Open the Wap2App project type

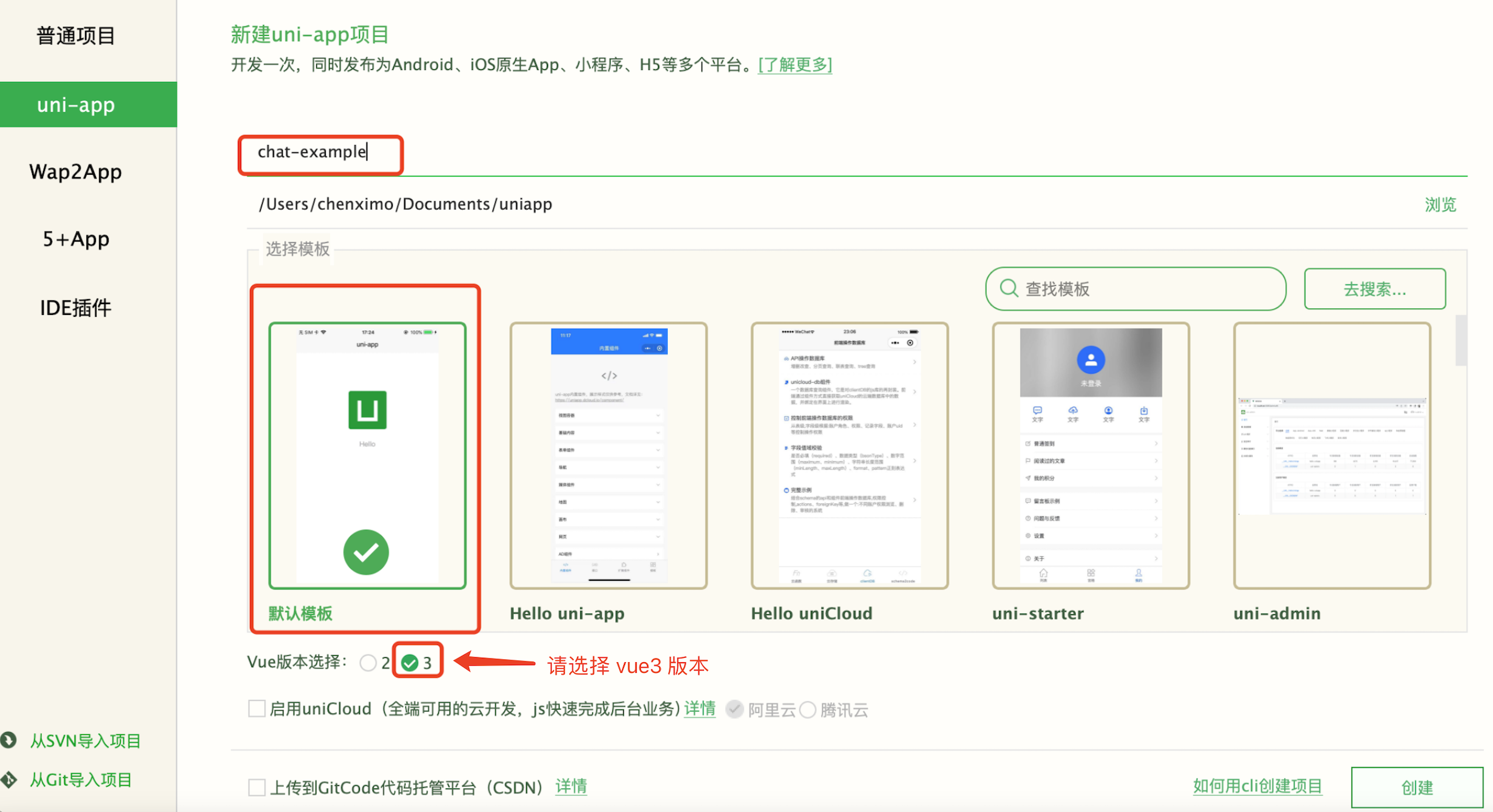(76, 172)
